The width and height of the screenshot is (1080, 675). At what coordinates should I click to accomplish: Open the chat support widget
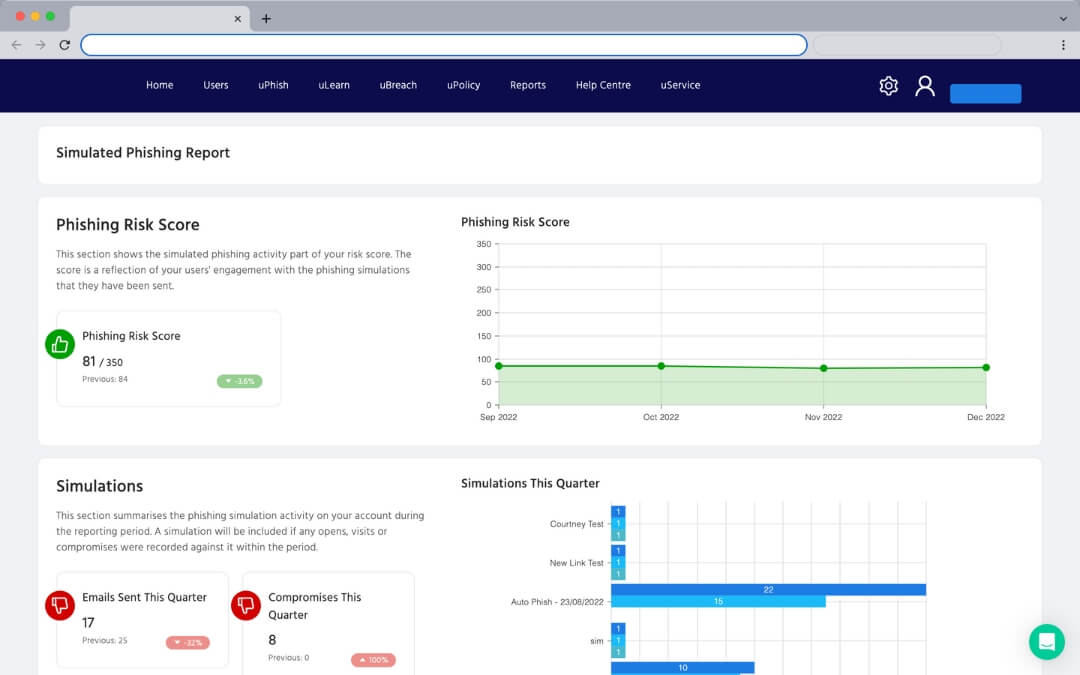(x=1046, y=641)
